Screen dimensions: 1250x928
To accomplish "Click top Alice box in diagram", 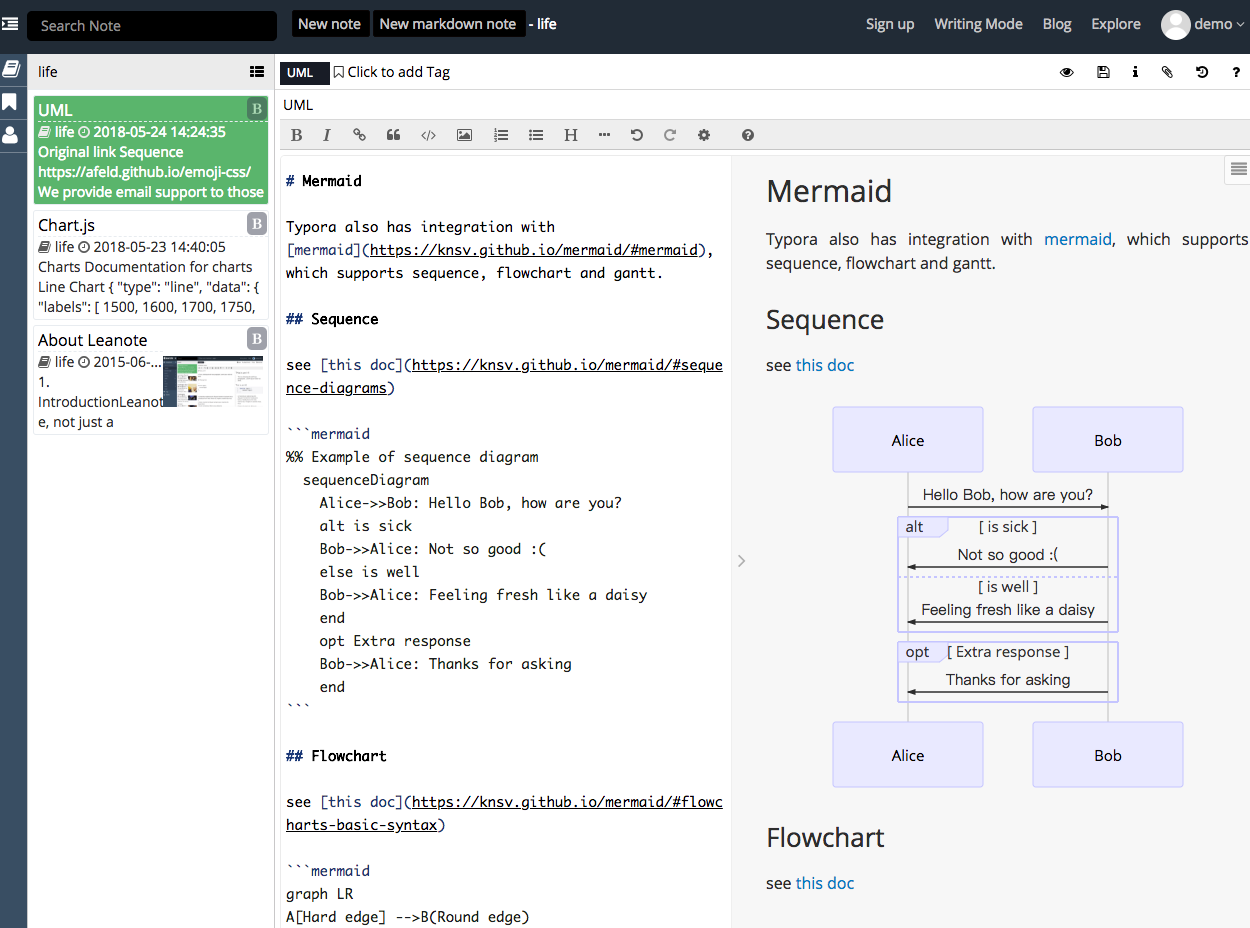I will tap(908, 440).
